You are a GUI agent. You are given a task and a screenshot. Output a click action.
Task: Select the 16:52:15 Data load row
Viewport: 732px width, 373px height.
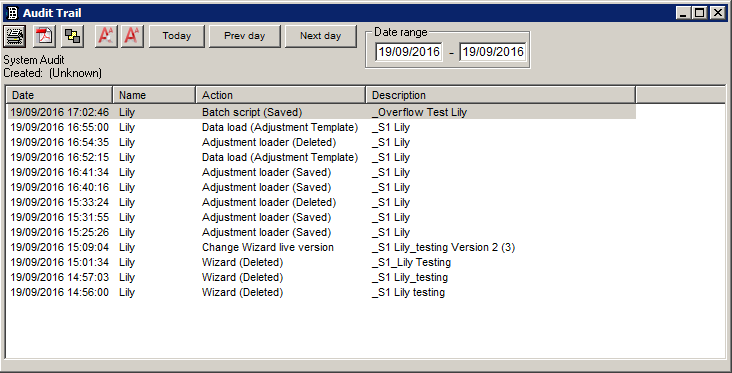tap(321, 157)
